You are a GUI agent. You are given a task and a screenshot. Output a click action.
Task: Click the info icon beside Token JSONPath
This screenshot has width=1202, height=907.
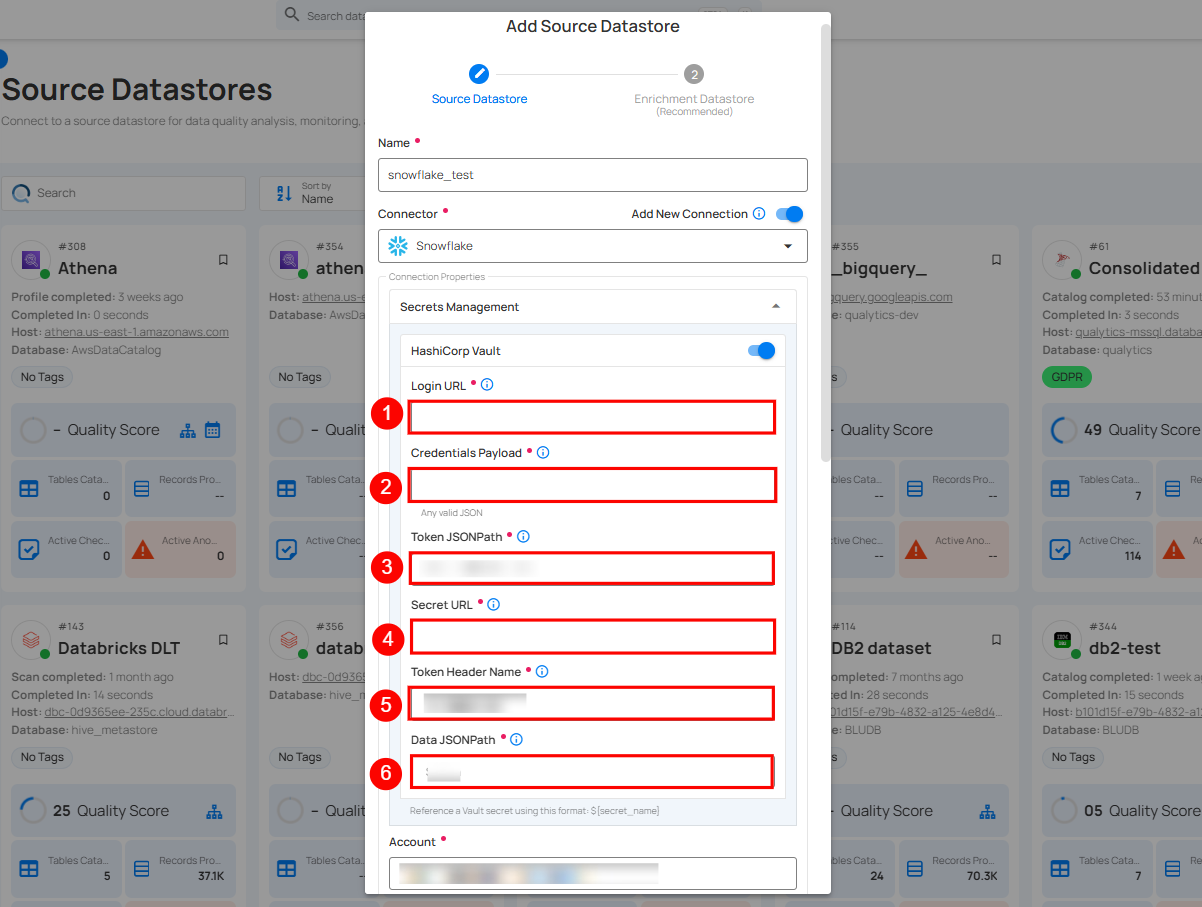tap(523, 537)
